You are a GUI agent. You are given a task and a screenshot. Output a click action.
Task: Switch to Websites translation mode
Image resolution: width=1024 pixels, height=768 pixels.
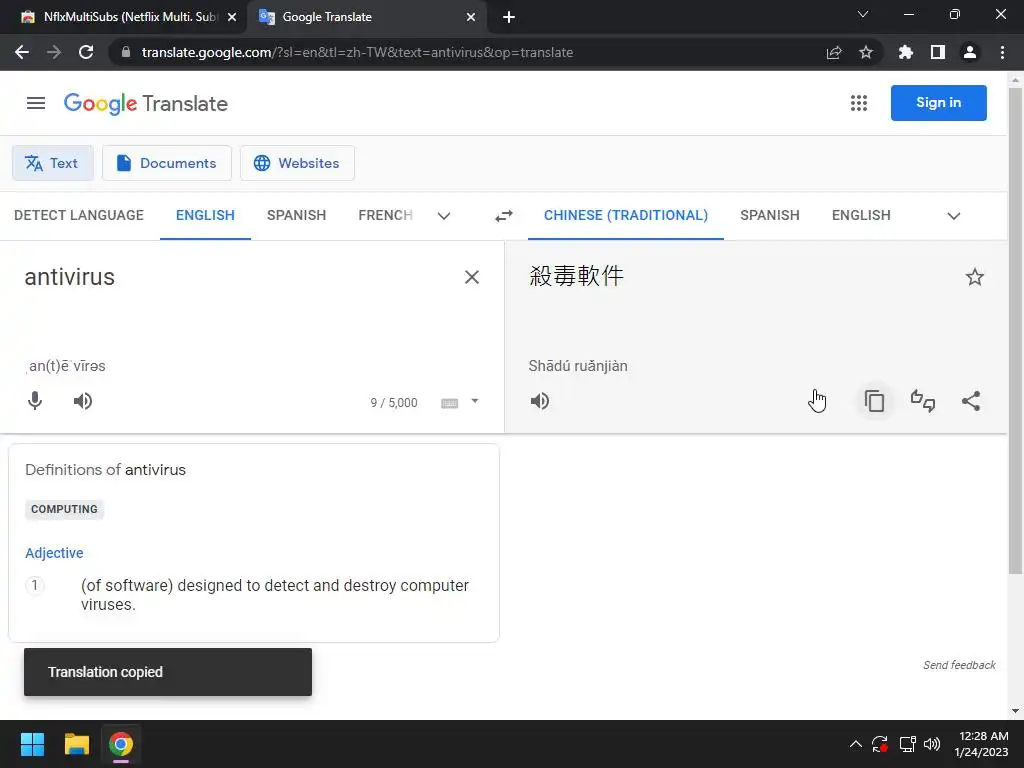[x=297, y=163]
